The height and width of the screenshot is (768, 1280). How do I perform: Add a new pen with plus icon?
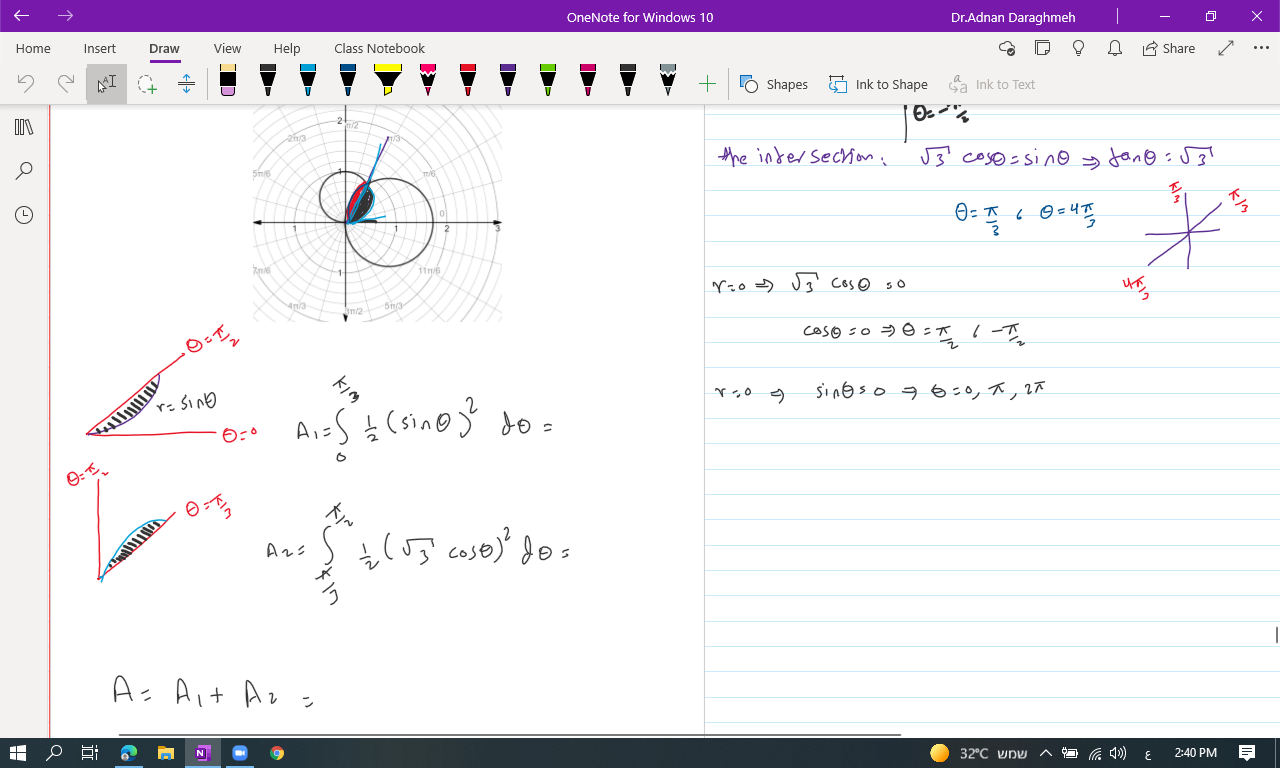707,84
